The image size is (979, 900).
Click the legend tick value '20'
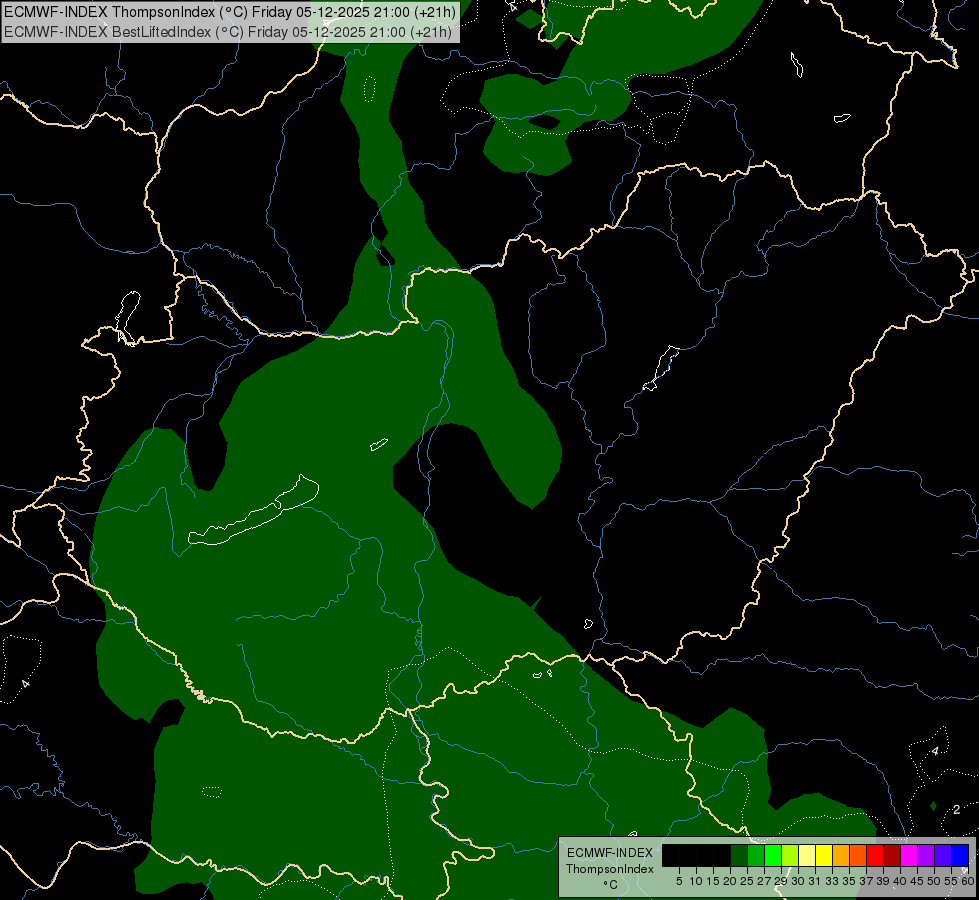tap(730, 881)
